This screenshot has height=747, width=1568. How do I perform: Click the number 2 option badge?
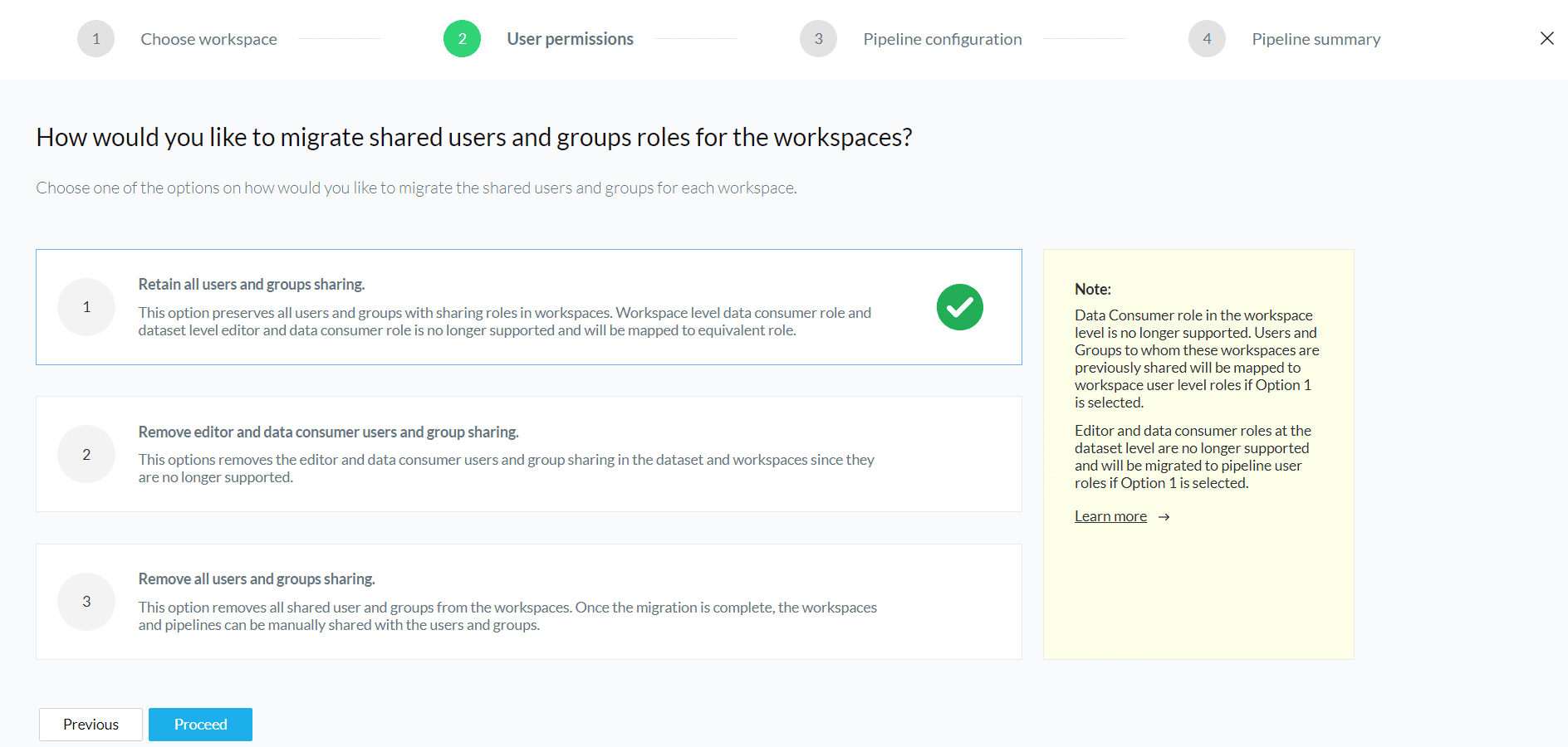[x=86, y=454]
